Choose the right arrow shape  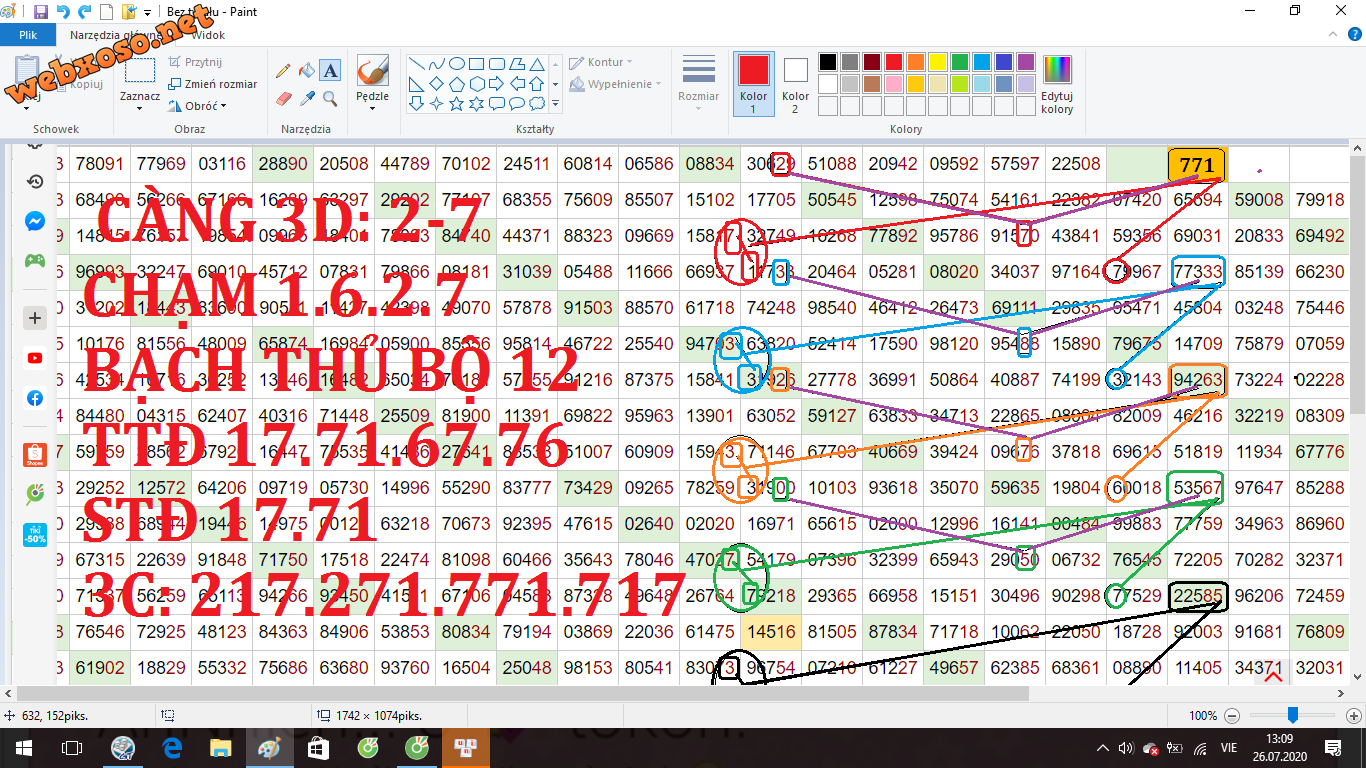click(497, 83)
